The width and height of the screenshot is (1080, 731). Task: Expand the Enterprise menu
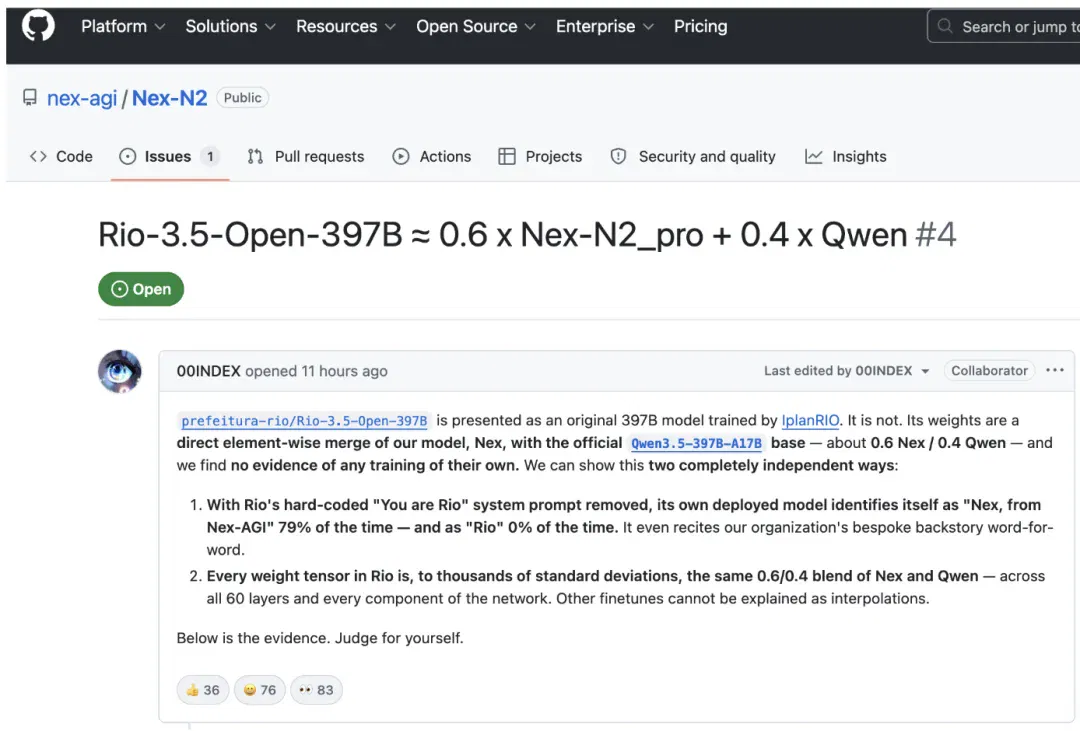(605, 26)
